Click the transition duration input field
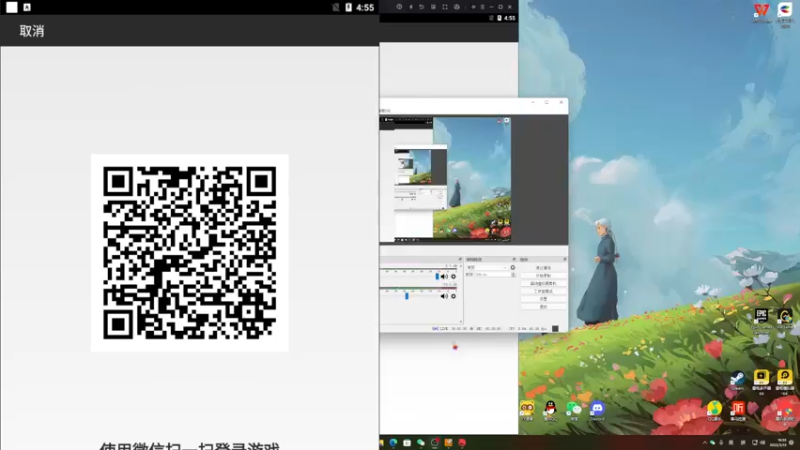Image resolution: width=800 pixels, height=450 pixels. [x=493, y=274]
